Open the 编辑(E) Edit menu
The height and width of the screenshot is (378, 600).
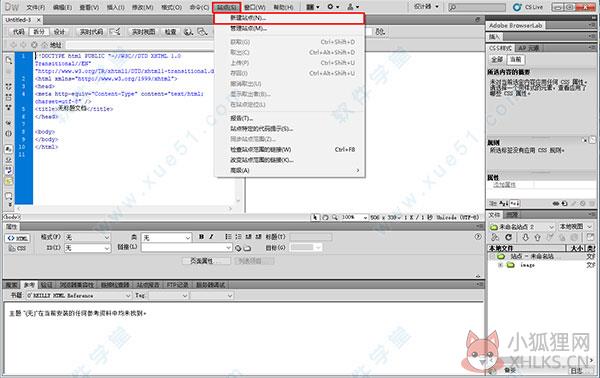coord(62,7)
